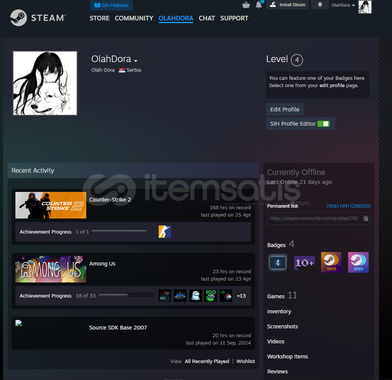Open the All Recently Played link

[207, 361]
